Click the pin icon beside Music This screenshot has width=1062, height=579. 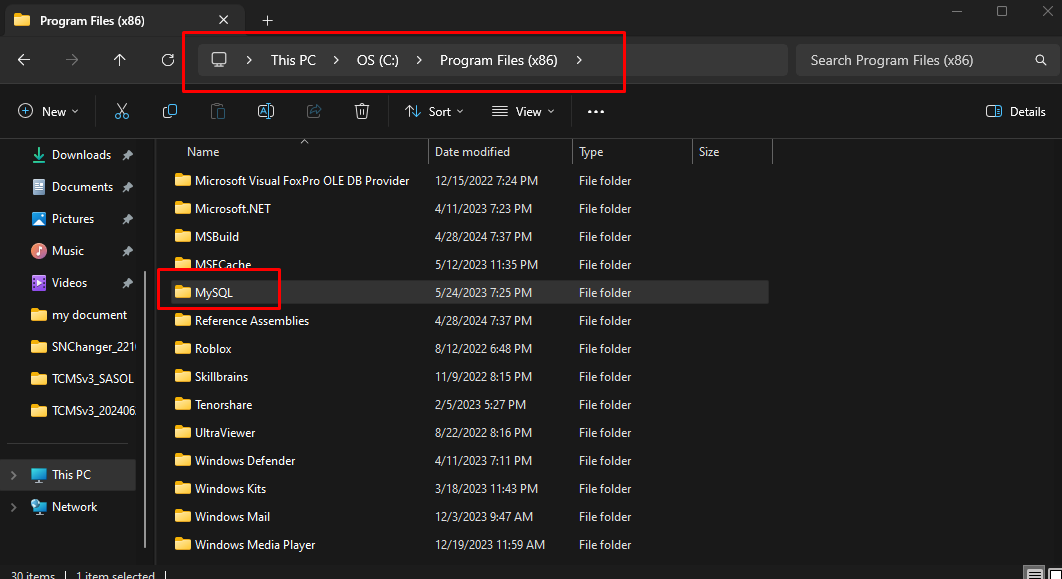click(x=127, y=251)
